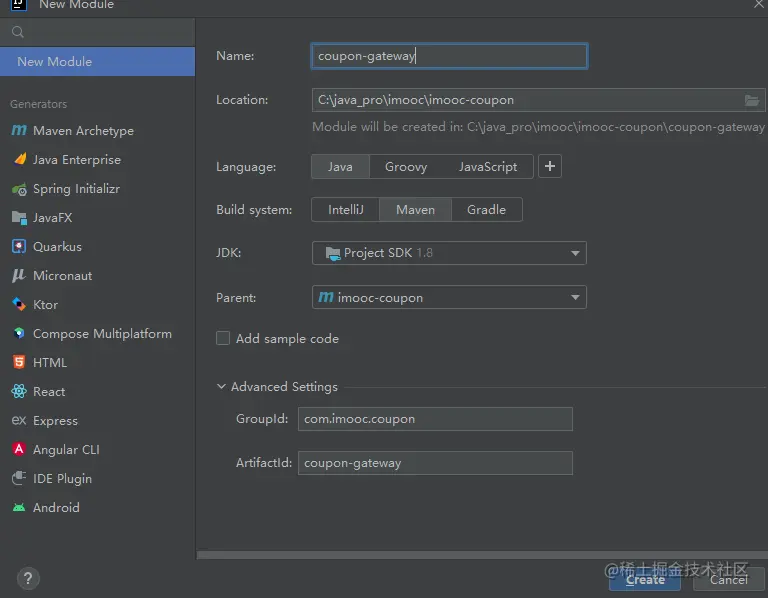Open the JDK Project SDK dropdown
The width and height of the screenshot is (768, 598).
pos(449,253)
